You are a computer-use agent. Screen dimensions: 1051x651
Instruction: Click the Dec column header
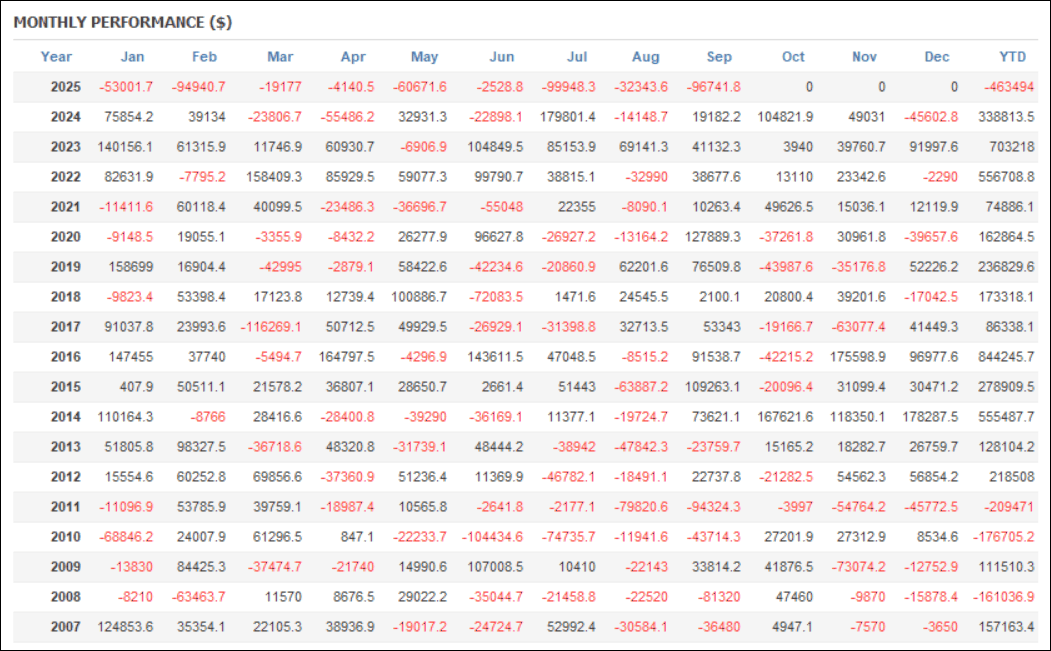[937, 57]
